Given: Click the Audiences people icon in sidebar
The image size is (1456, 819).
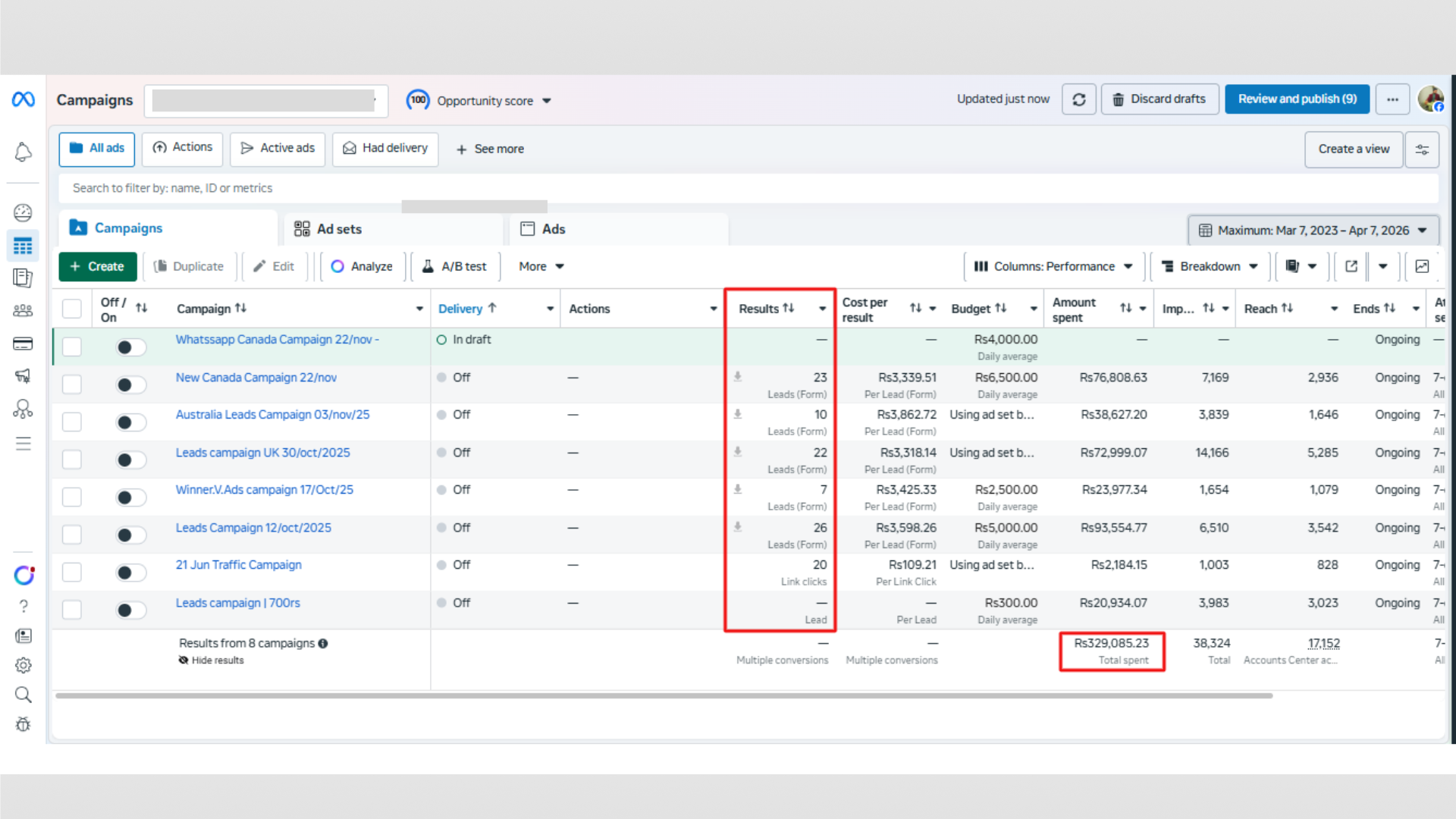Looking at the screenshot, I should tap(23, 310).
